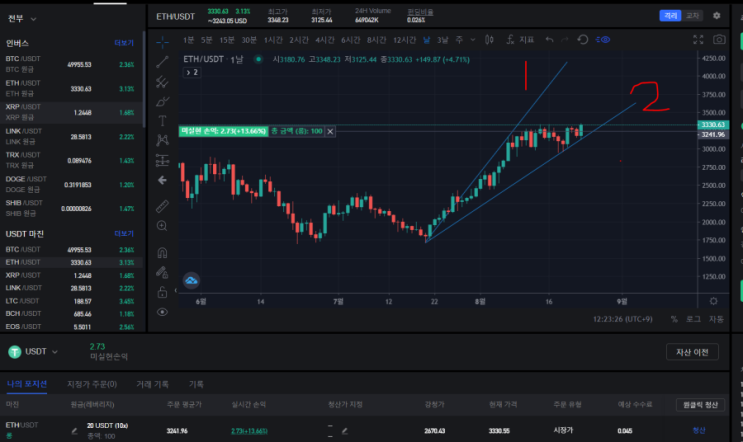Open the fx indicators (지표) menu
This screenshot has height=442, width=743.
pyautogui.click(x=520, y=40)
